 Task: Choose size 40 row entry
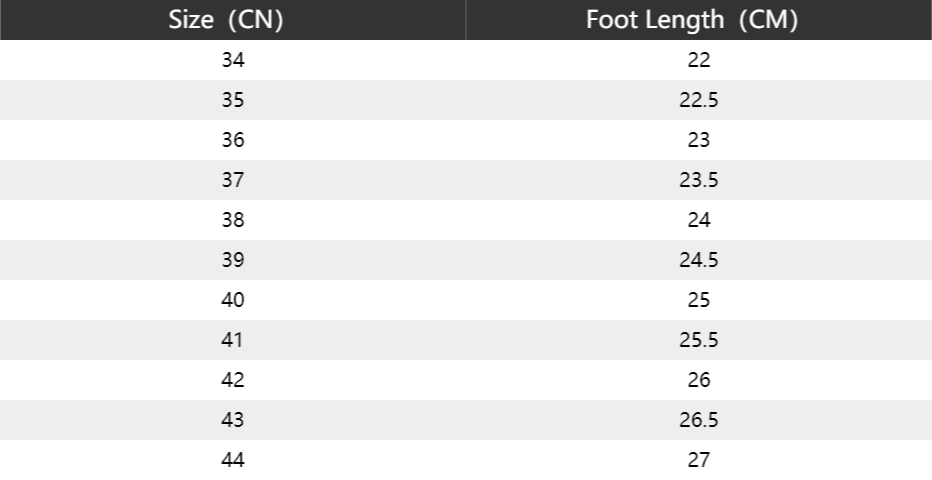click(x=233, y=300)
